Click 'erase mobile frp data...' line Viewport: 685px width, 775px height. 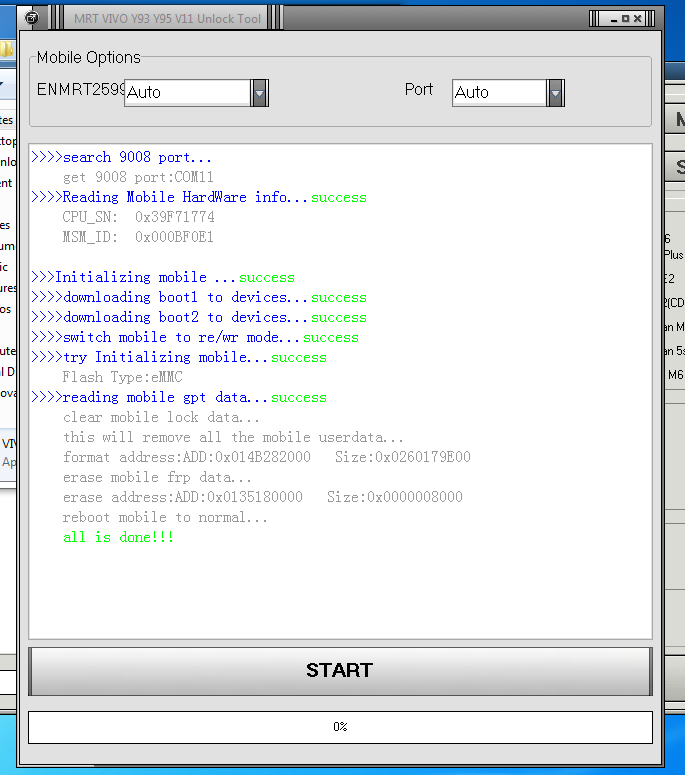(x=157, y=477)
